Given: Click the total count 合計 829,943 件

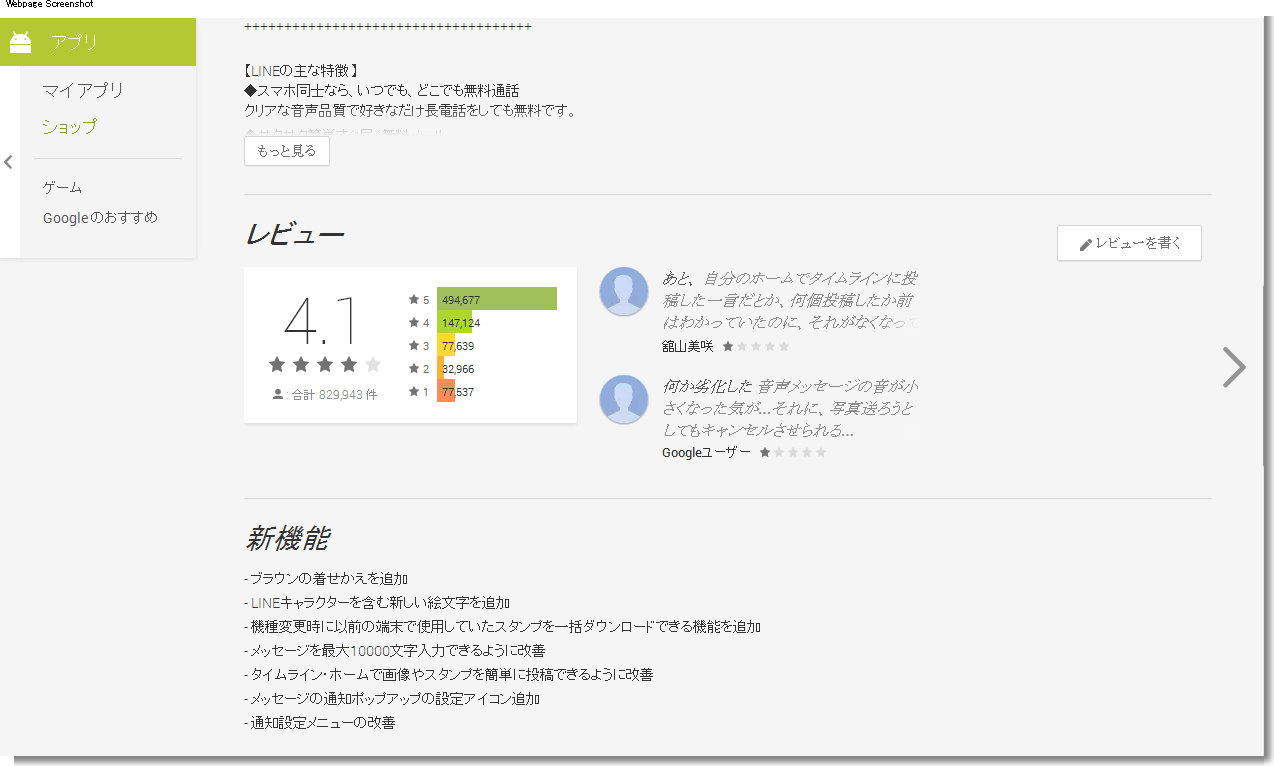Looking at the screenshot, I should 334,395.
